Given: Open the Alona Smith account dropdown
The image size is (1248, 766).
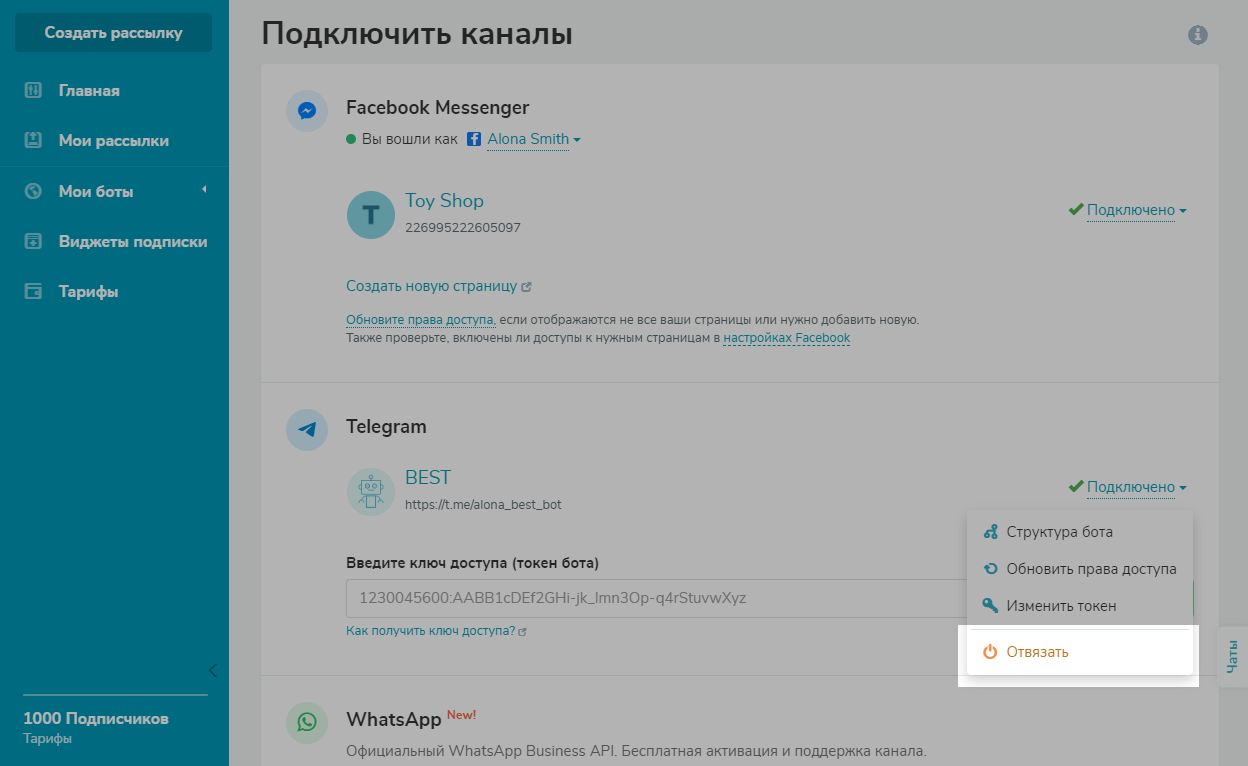Looking at the screenshot, I should click(x=533, y=139).
